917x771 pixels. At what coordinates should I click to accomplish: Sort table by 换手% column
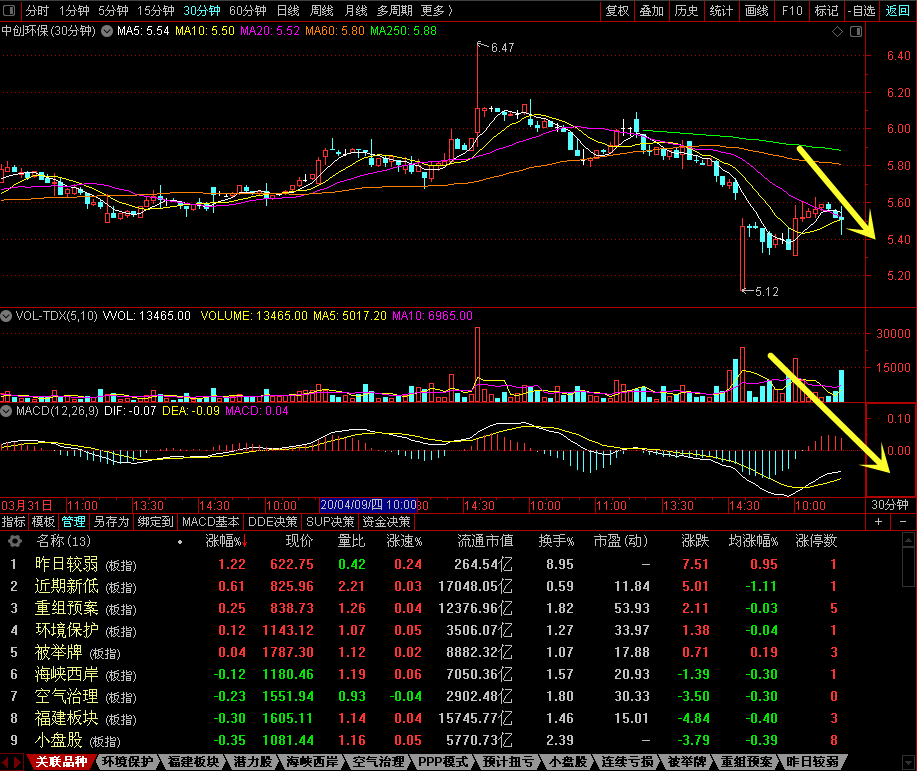pyautogui.click(x=556, y=541)
